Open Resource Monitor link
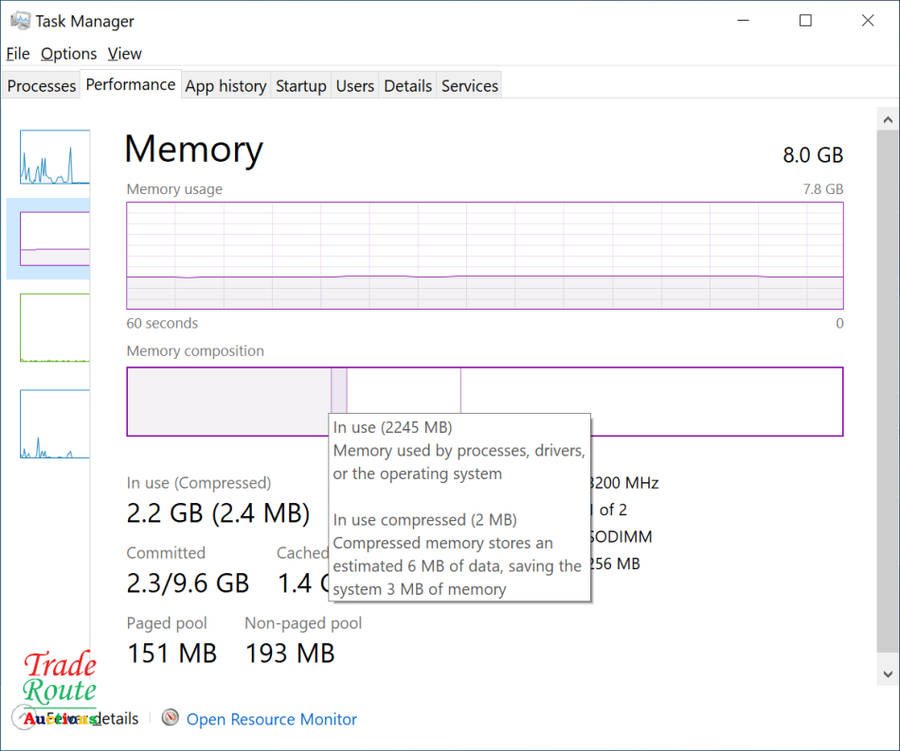The width and height of the screenshot is (900, 751). pyautogui.click(x=271, y=719)
